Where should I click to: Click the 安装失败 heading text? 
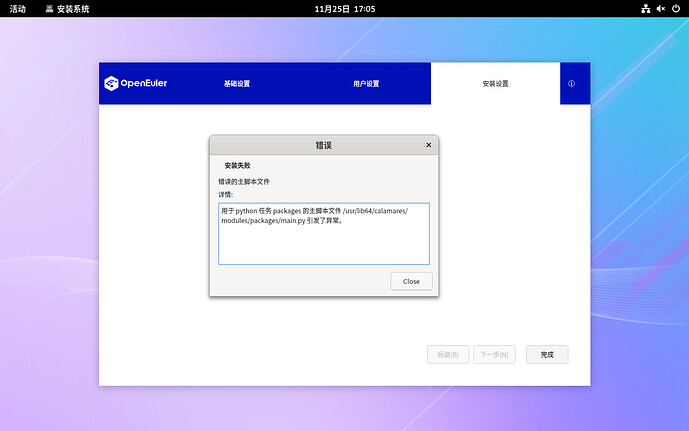click(238, 165)
